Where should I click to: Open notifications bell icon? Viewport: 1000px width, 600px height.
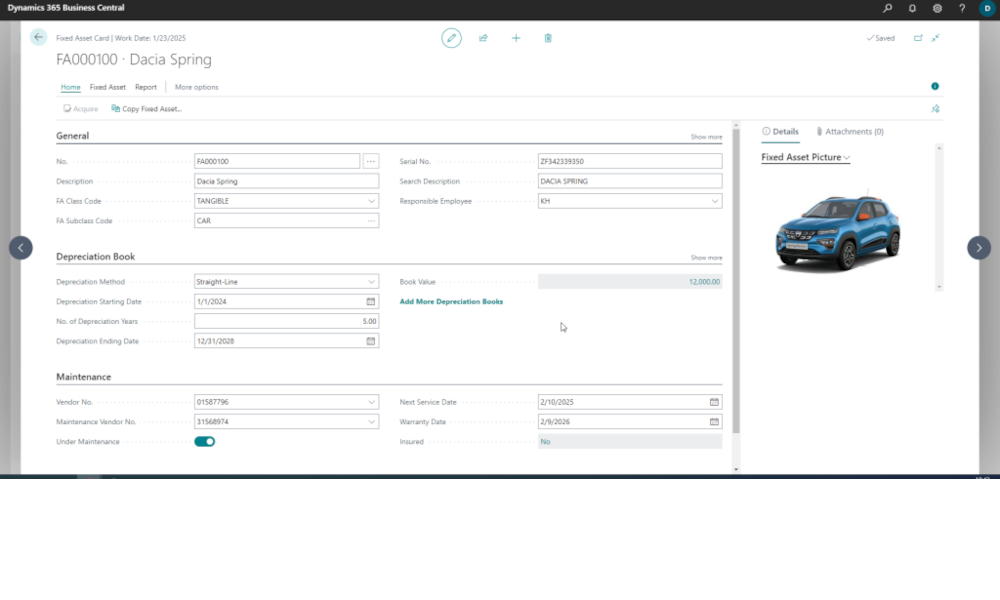coord(912,8)
